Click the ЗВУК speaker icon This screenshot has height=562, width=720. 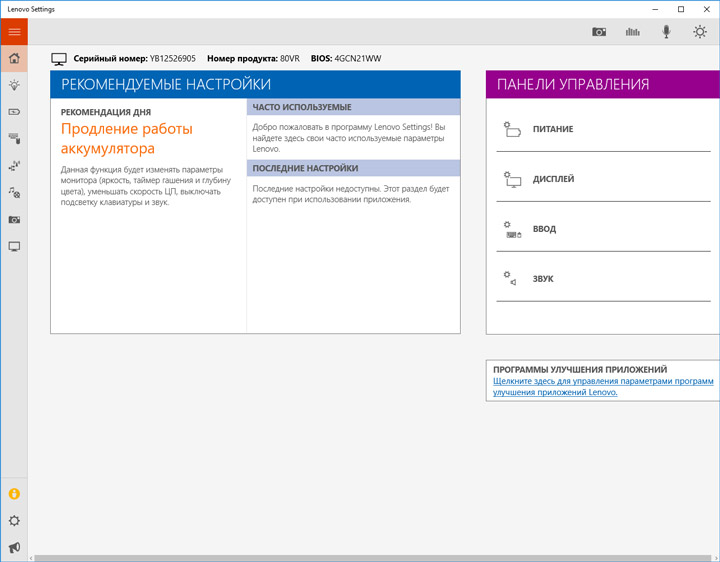pos(510,278)
